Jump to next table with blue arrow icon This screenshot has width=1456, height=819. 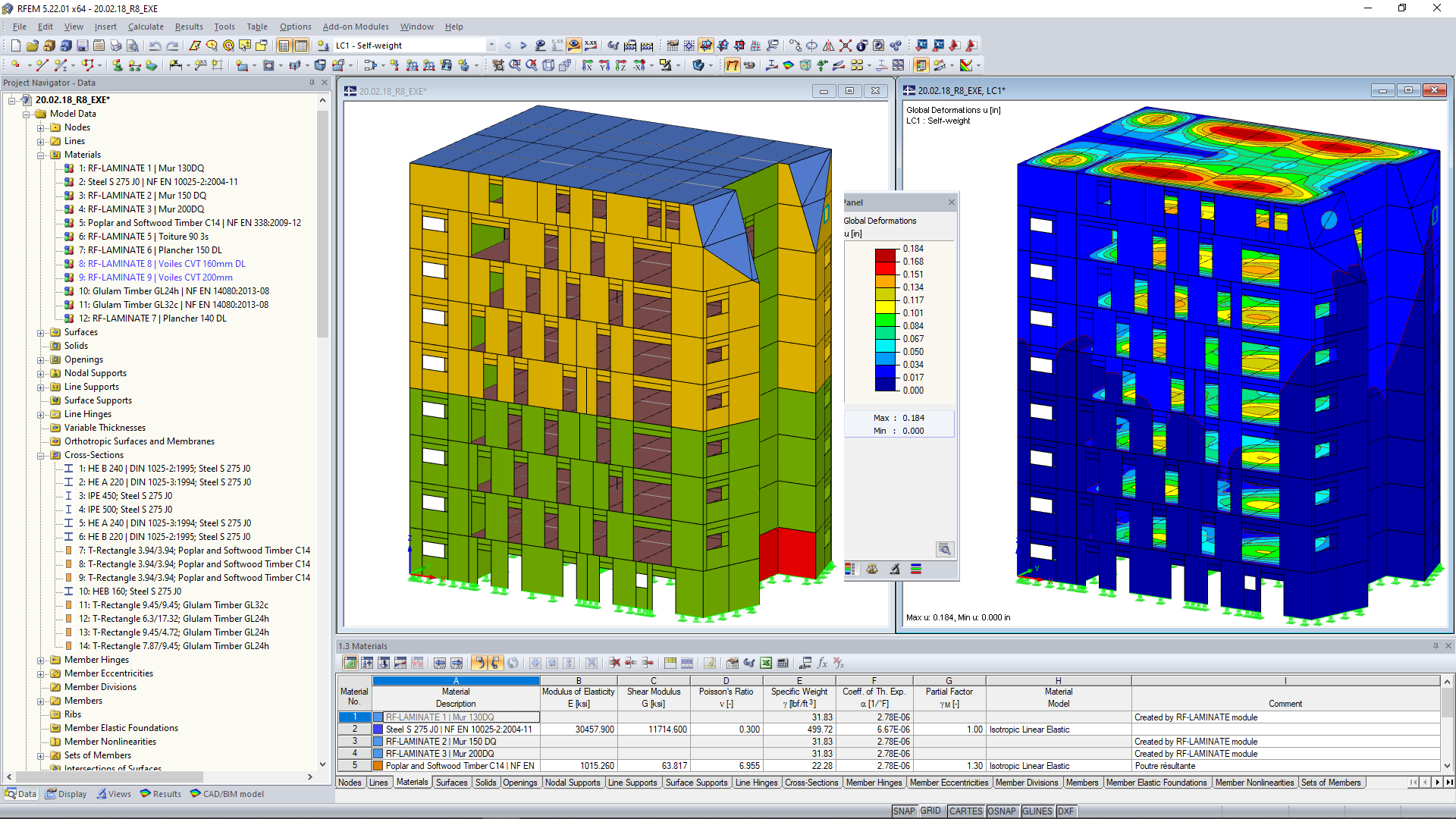click(457, 663)
